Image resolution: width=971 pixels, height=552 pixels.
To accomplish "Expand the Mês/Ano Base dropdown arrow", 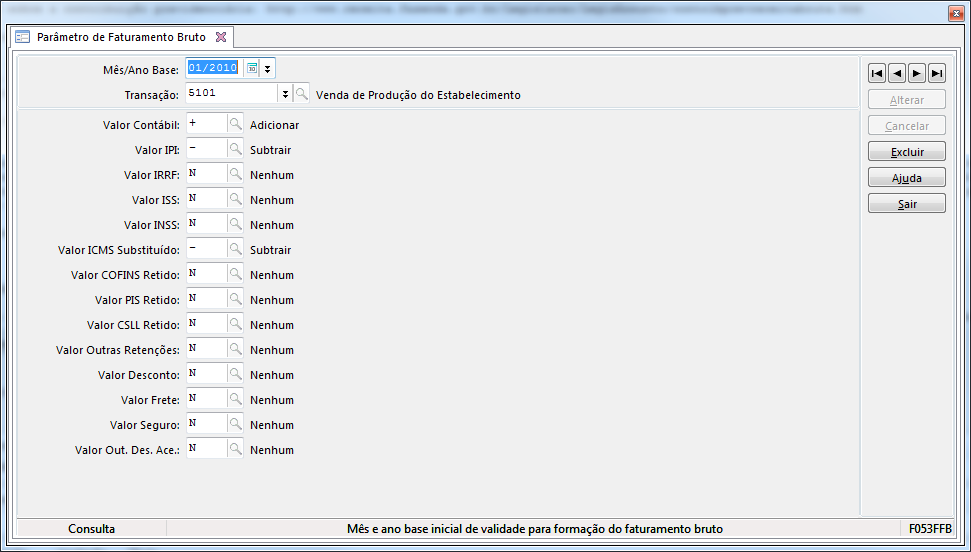I will pos(268,68).
